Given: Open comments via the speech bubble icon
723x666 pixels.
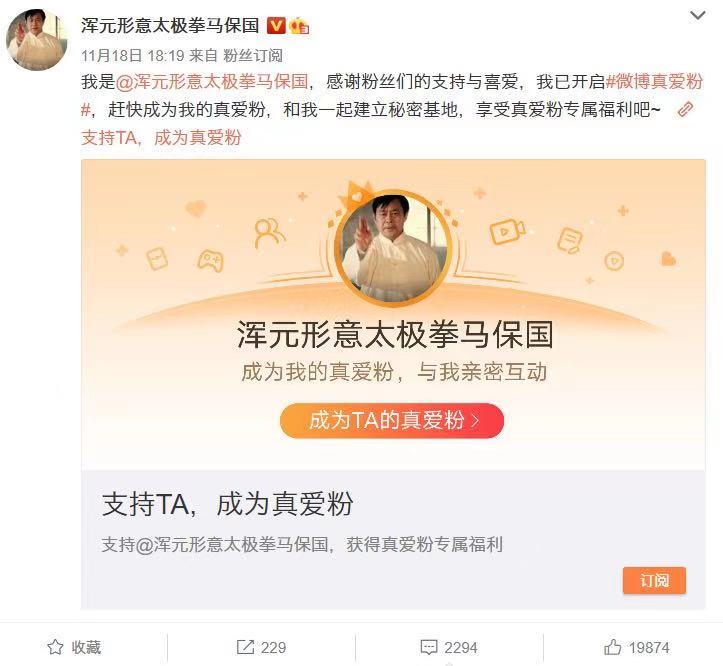Looking at the screenshot, I should [x=428, y=647].
